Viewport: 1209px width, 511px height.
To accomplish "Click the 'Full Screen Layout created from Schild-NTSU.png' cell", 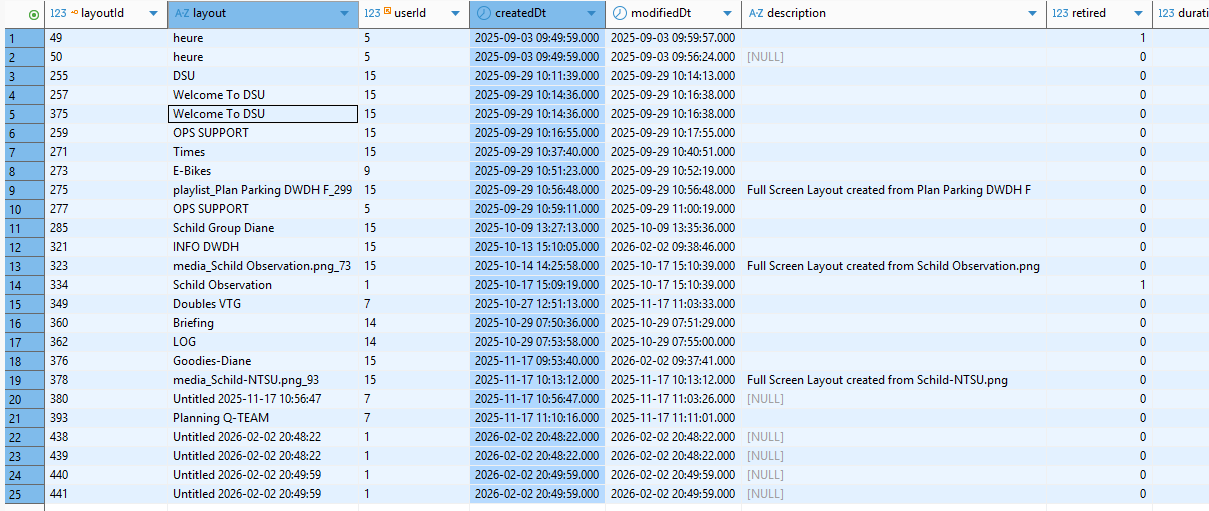I will coord(877,380).
